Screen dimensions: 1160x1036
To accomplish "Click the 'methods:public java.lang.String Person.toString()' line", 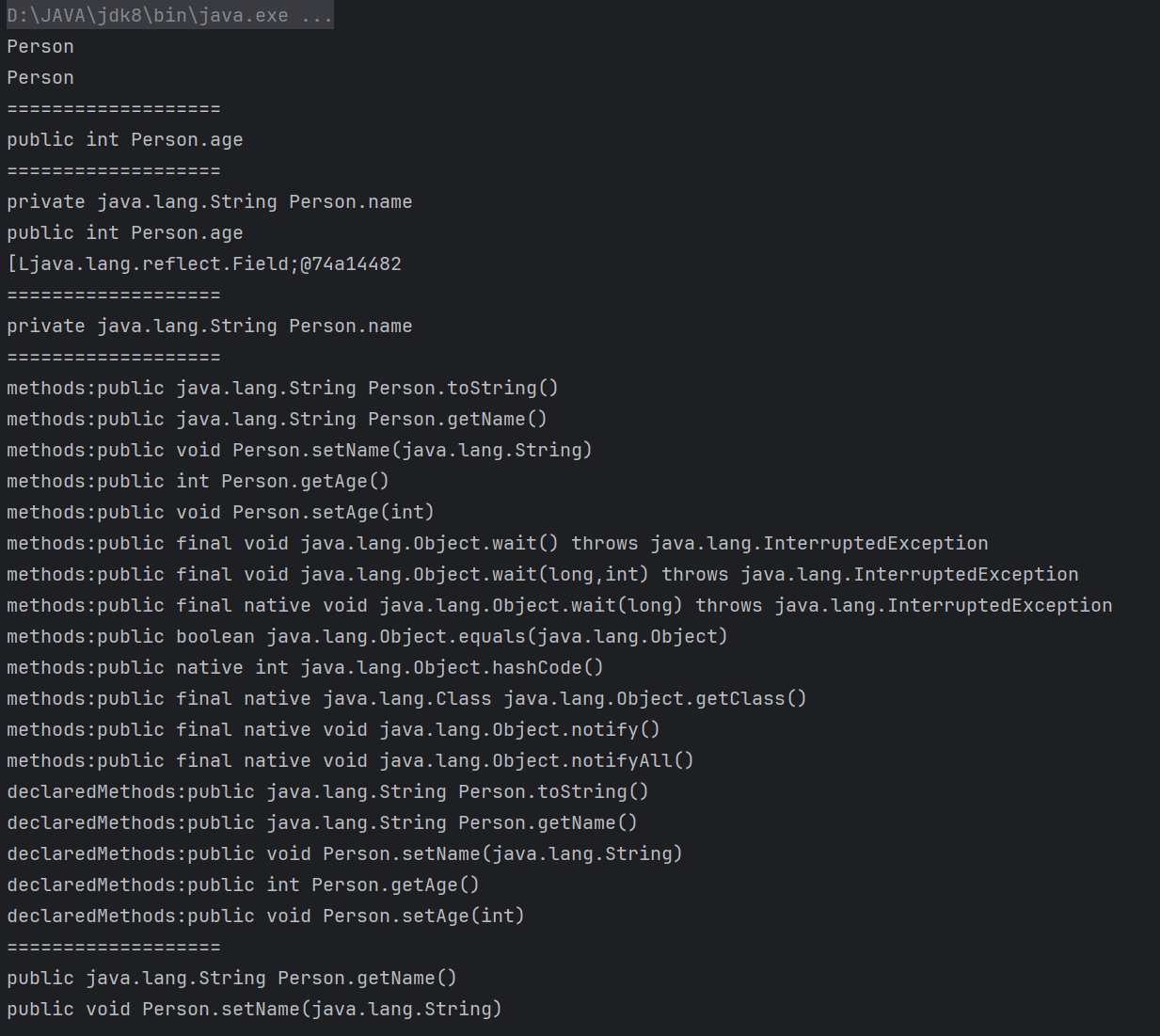I will pyautogui.click(x=282, y=389).
